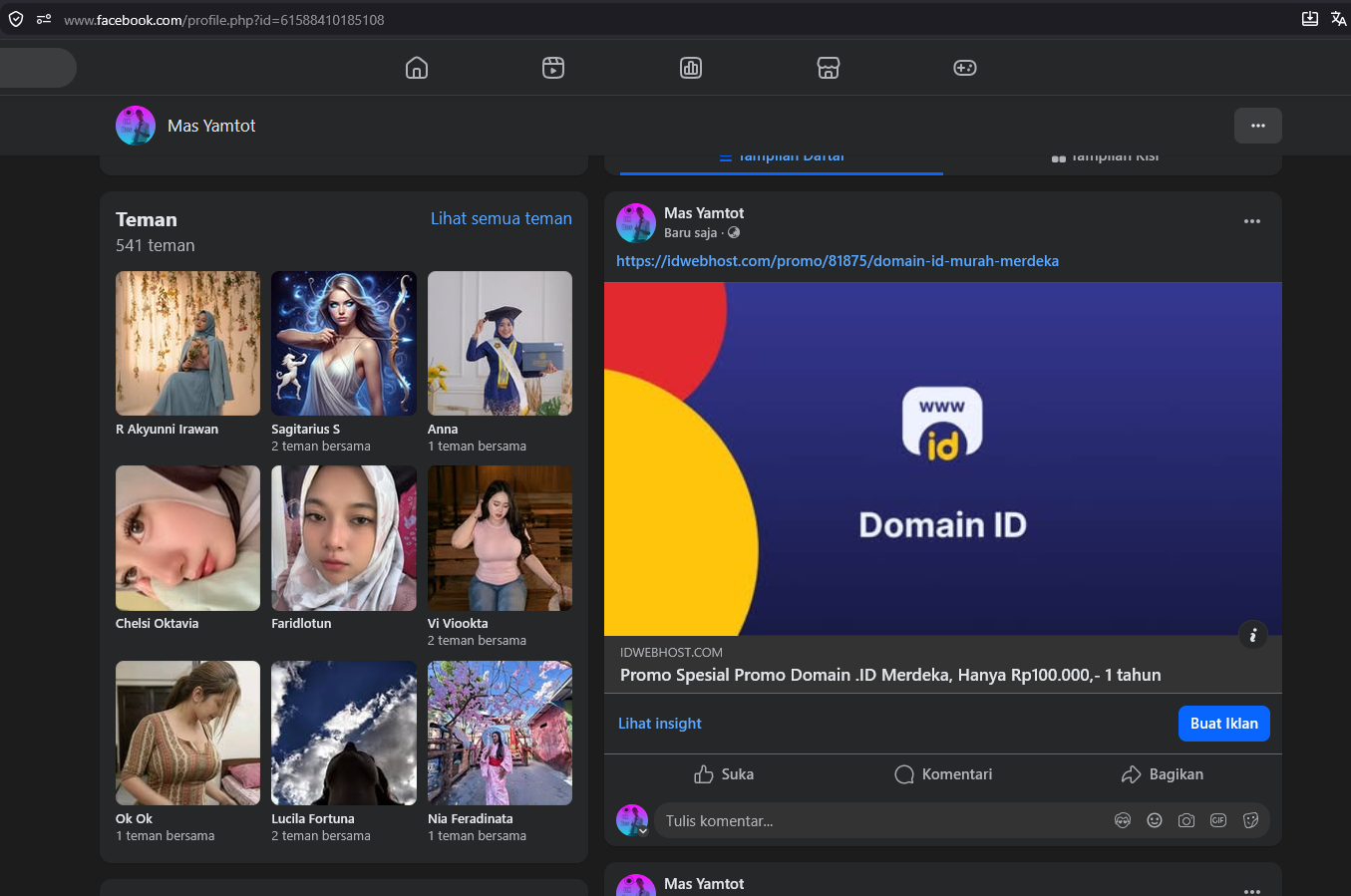Open the idwebhost.com promo URL link

pos(838,261)
